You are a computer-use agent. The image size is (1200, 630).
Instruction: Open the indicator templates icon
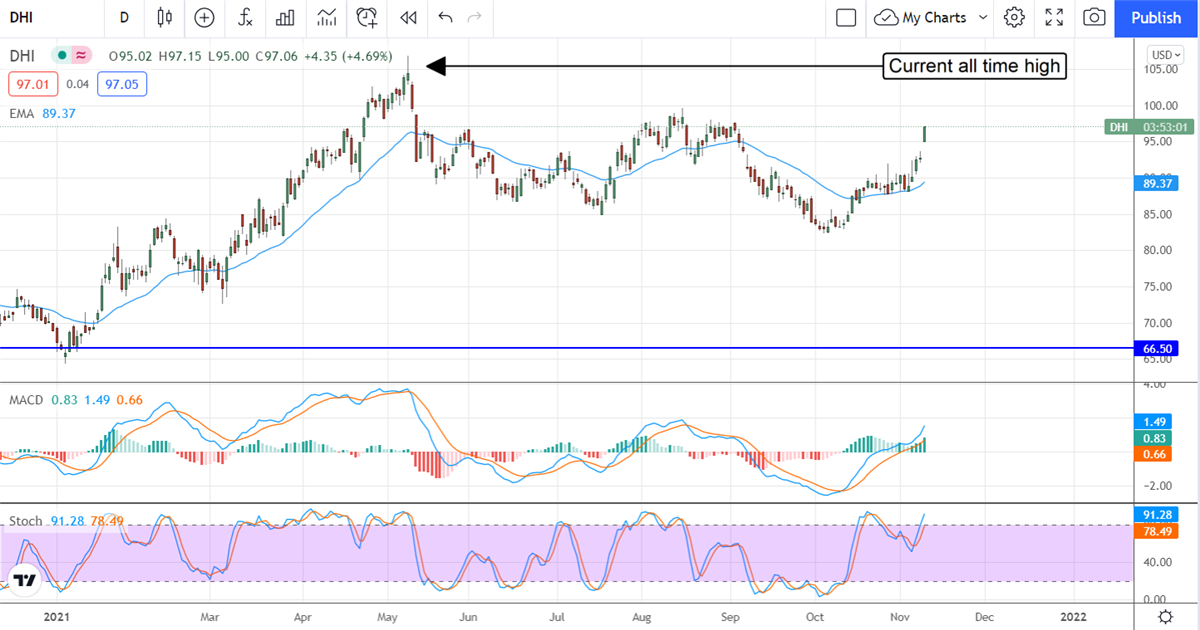click(x=326, y=17)
